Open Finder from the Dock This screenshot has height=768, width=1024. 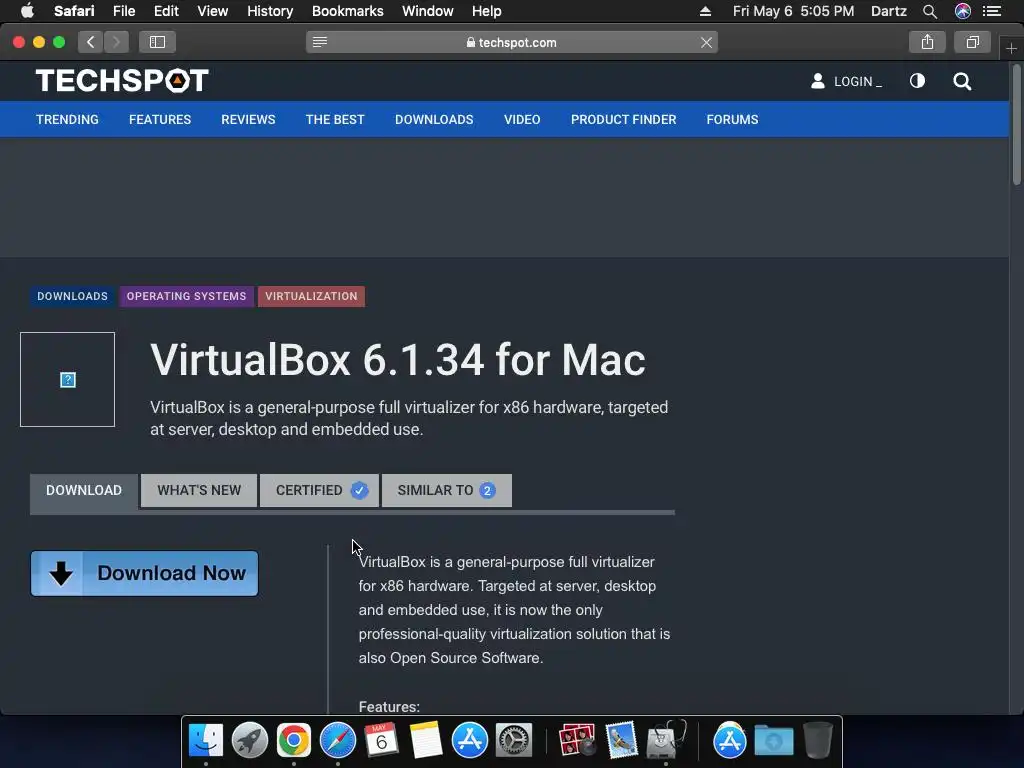point(206,741)
